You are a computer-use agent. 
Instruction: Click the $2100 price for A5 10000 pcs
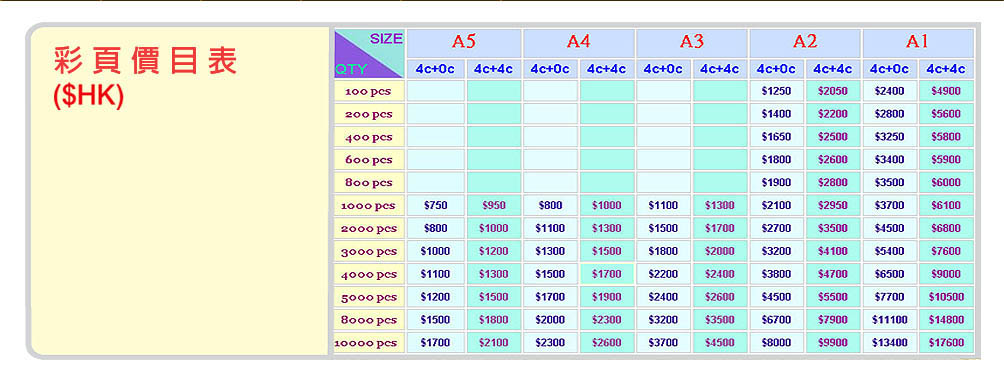click(x=493, y=343)
